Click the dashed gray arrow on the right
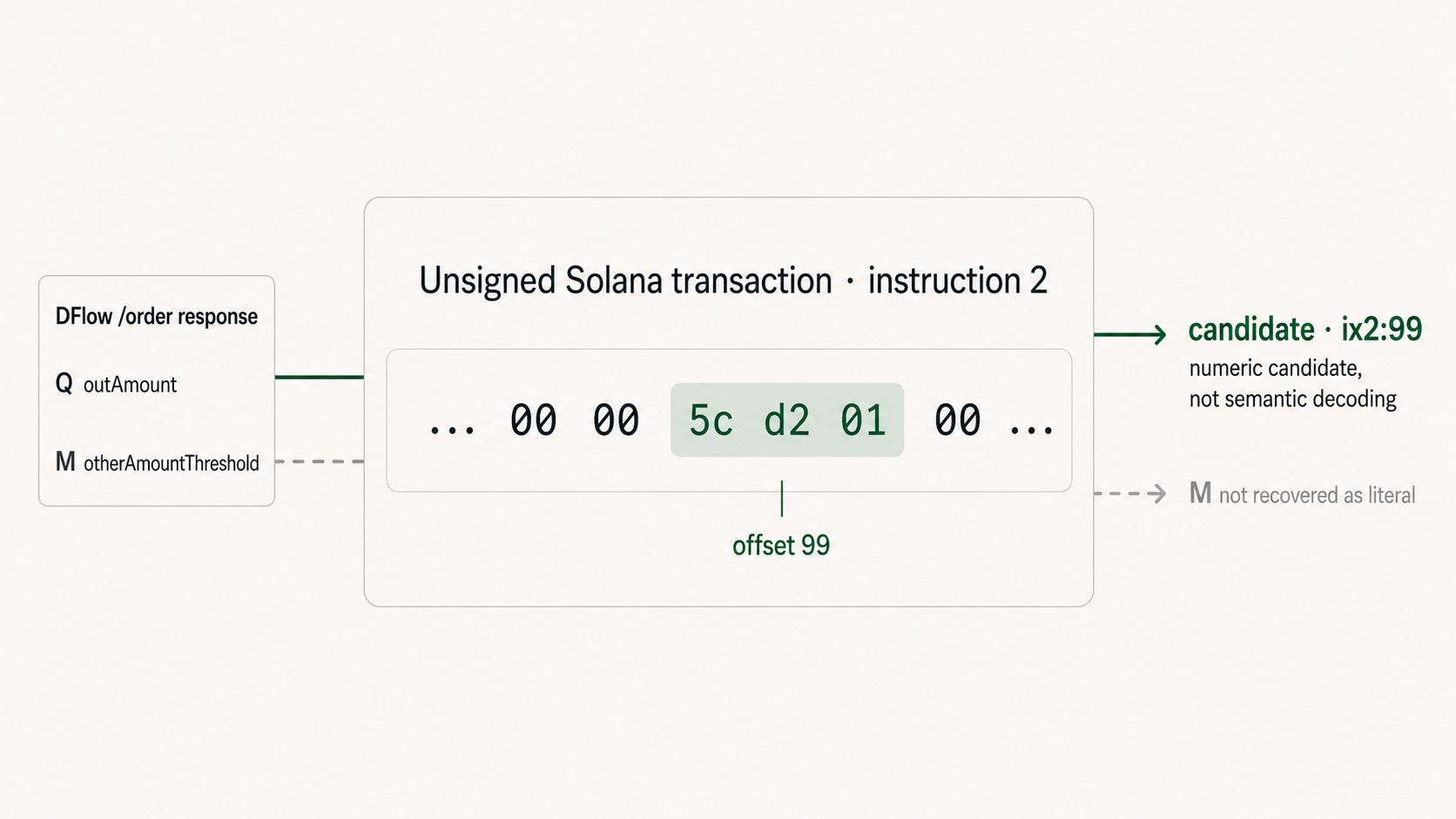Screen dimensions: 1456x819 (x=1130, y=493)
